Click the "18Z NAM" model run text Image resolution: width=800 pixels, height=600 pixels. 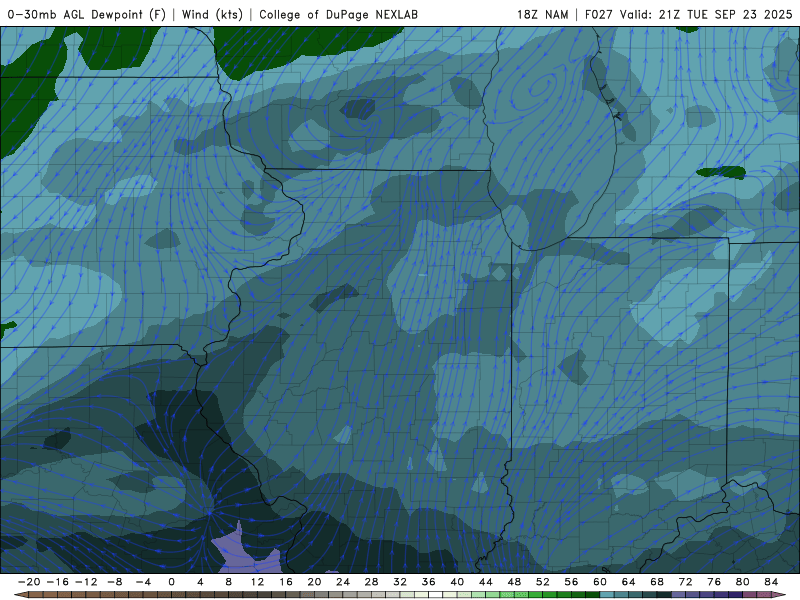pos(542,14)
